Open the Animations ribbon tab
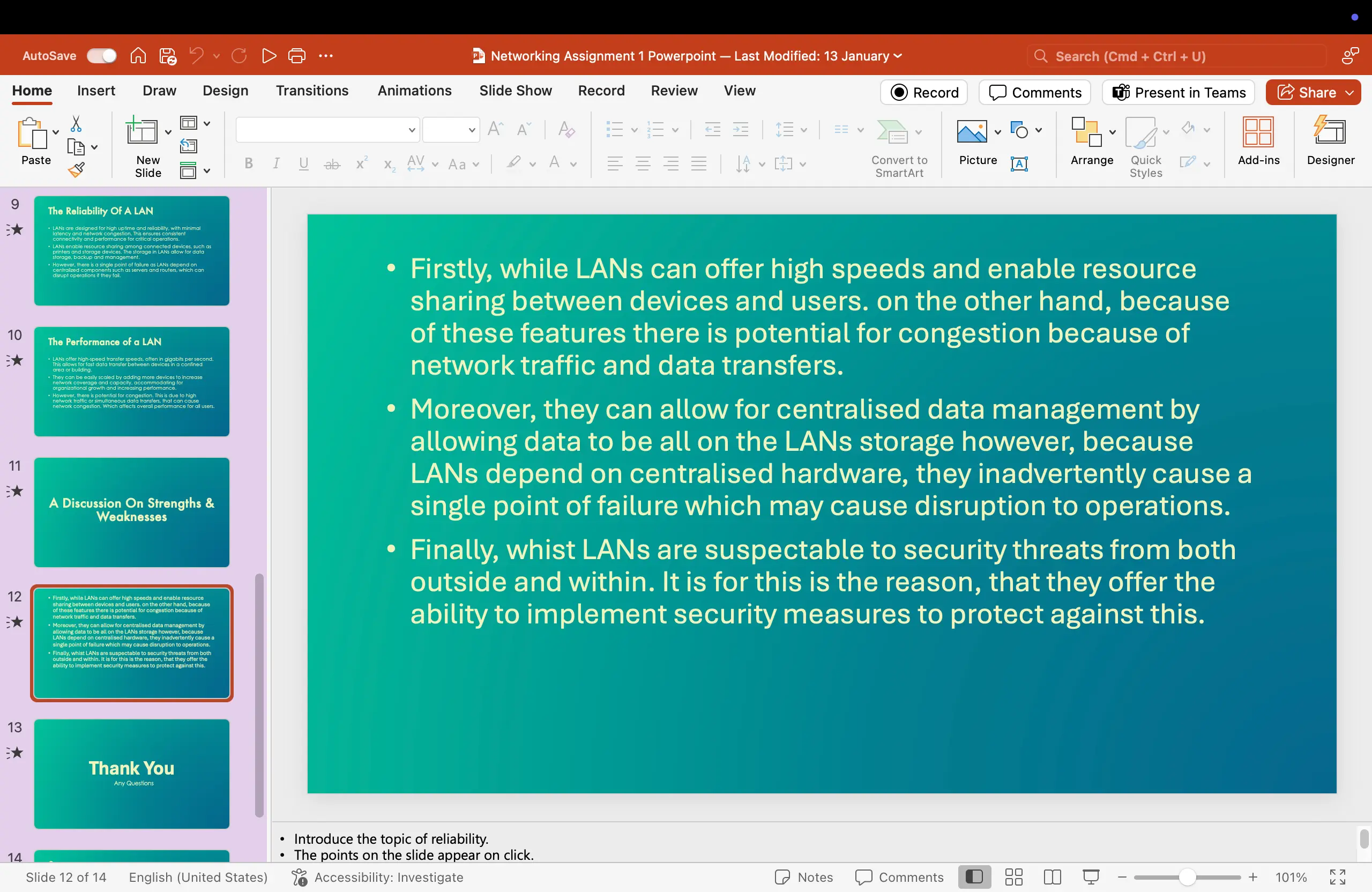1372x892 pixels. [414, 91]
